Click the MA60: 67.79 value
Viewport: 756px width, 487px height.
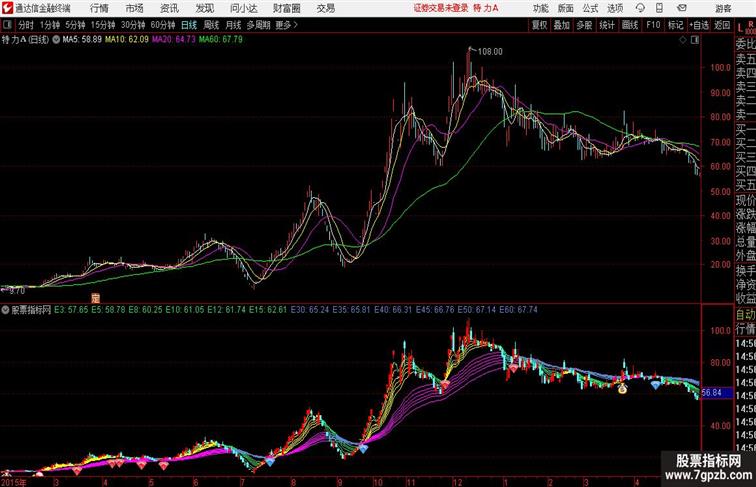click(221, 40)
